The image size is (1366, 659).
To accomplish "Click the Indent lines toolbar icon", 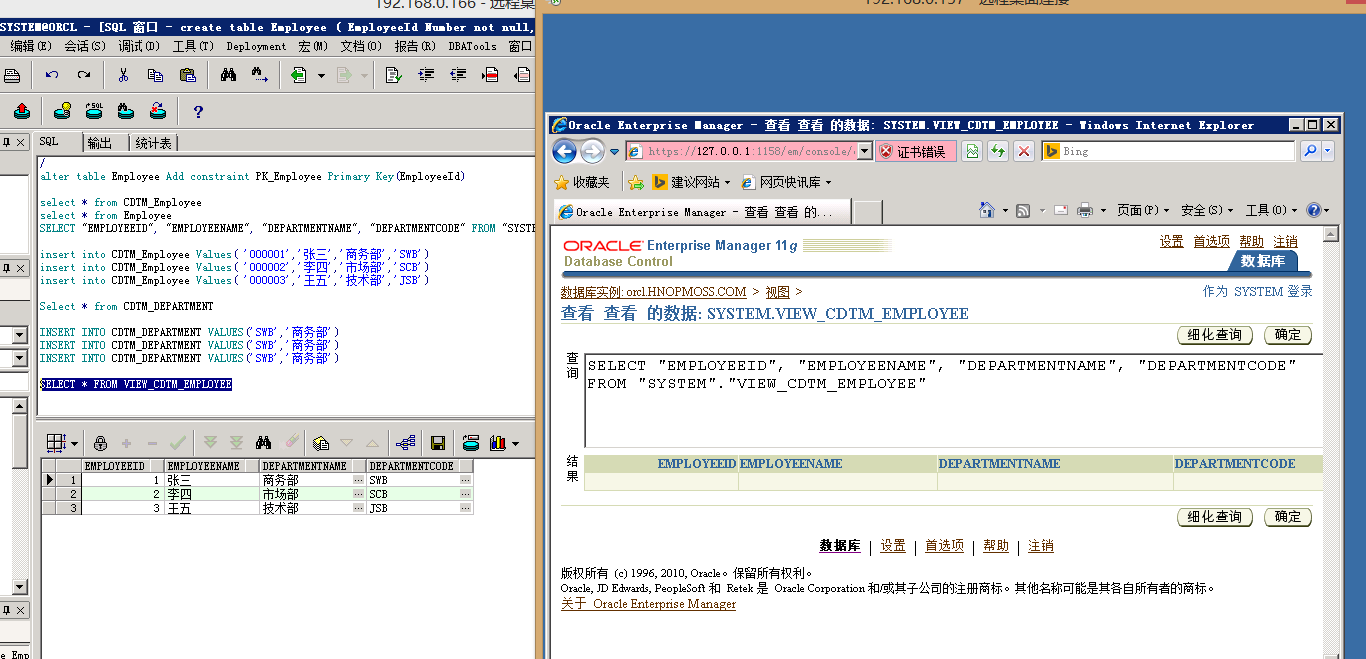I will point(426,75).
